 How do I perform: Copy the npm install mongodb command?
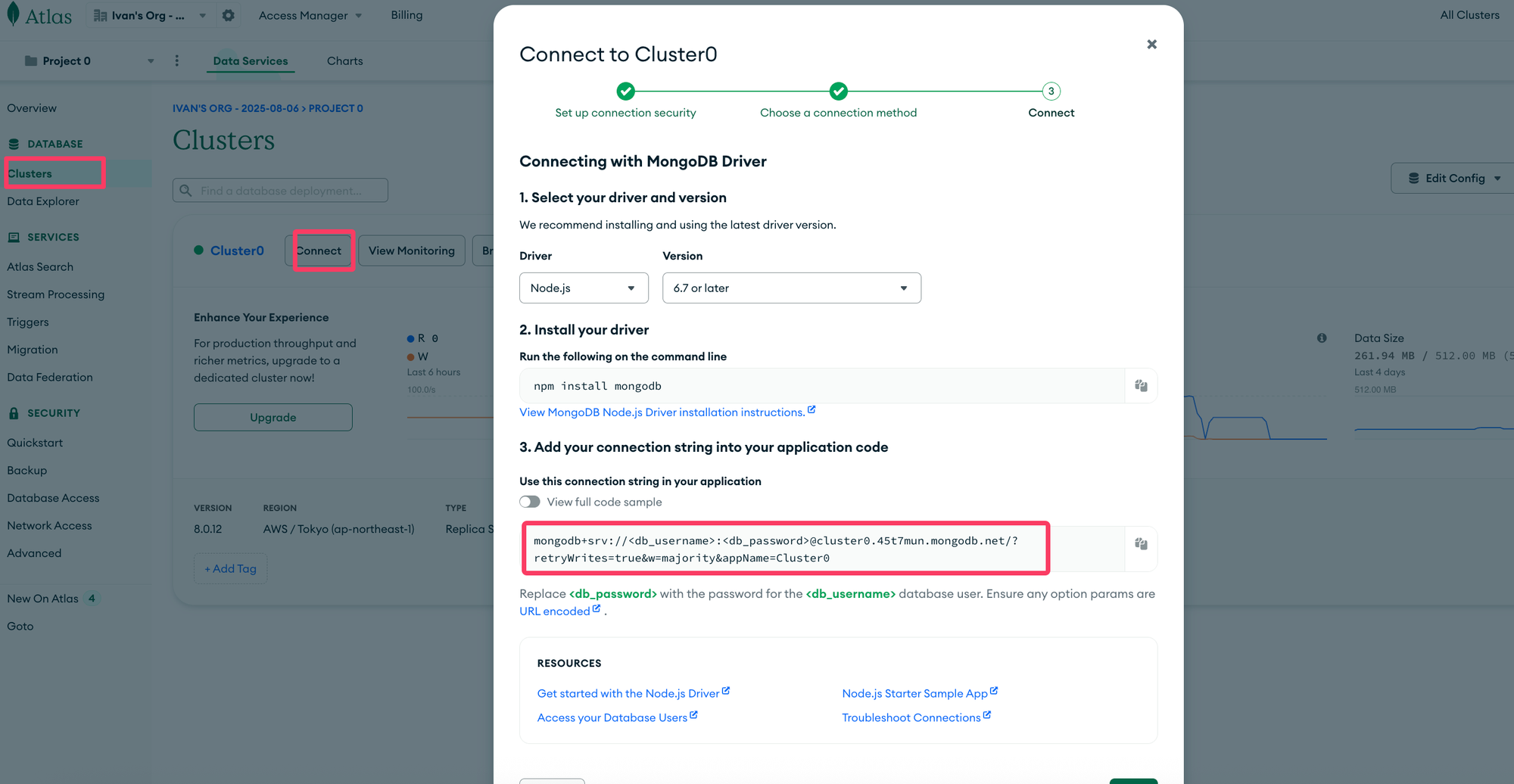click(x=1141, y=386)
